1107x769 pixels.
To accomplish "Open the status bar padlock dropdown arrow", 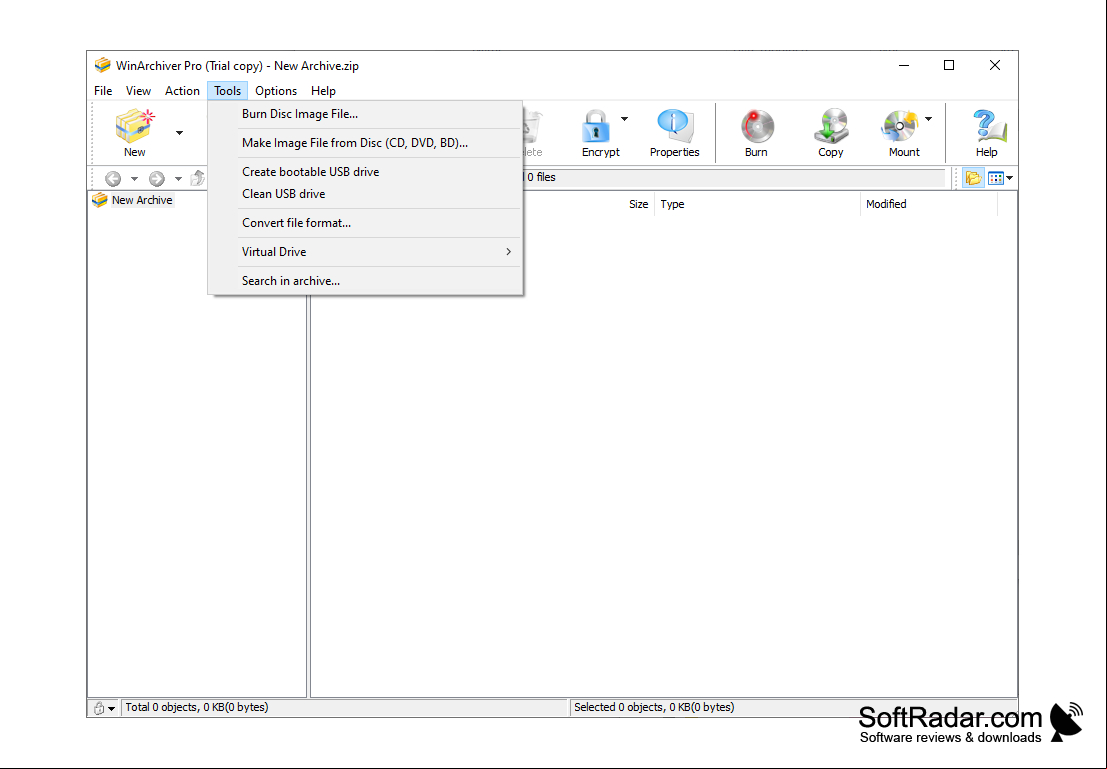I will coord(112,709).
